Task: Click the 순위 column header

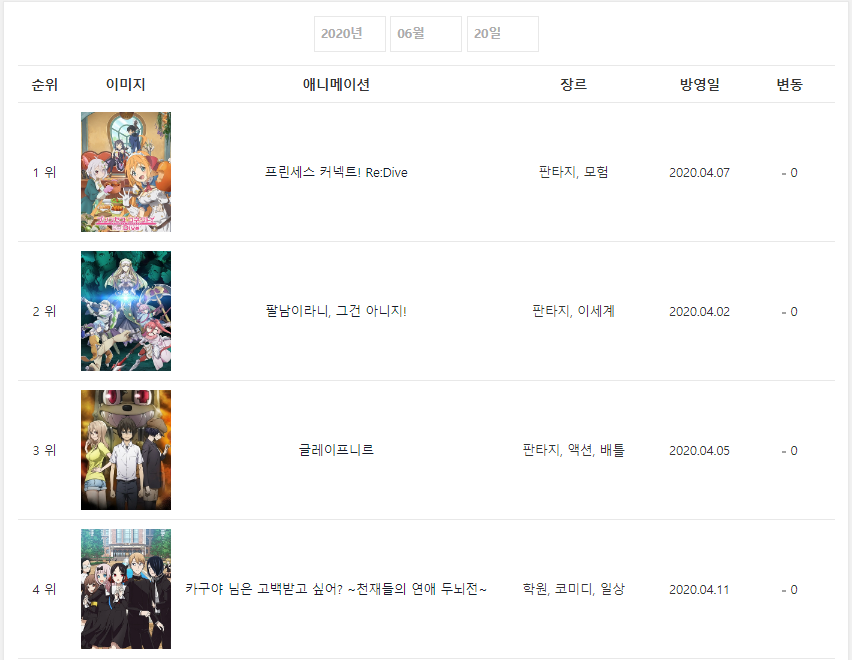Action: 45,85
